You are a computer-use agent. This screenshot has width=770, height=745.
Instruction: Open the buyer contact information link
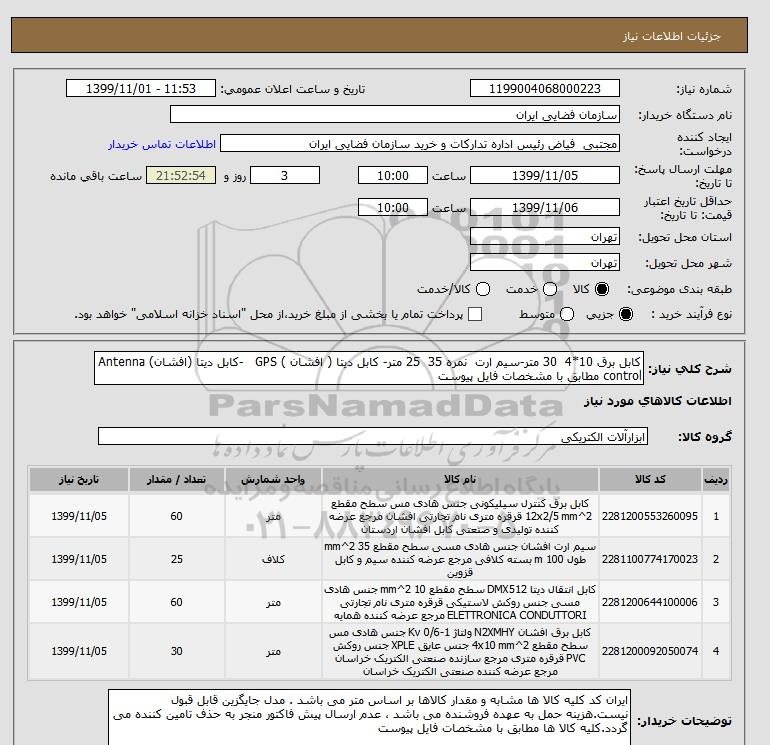click(x=162, y=144)
